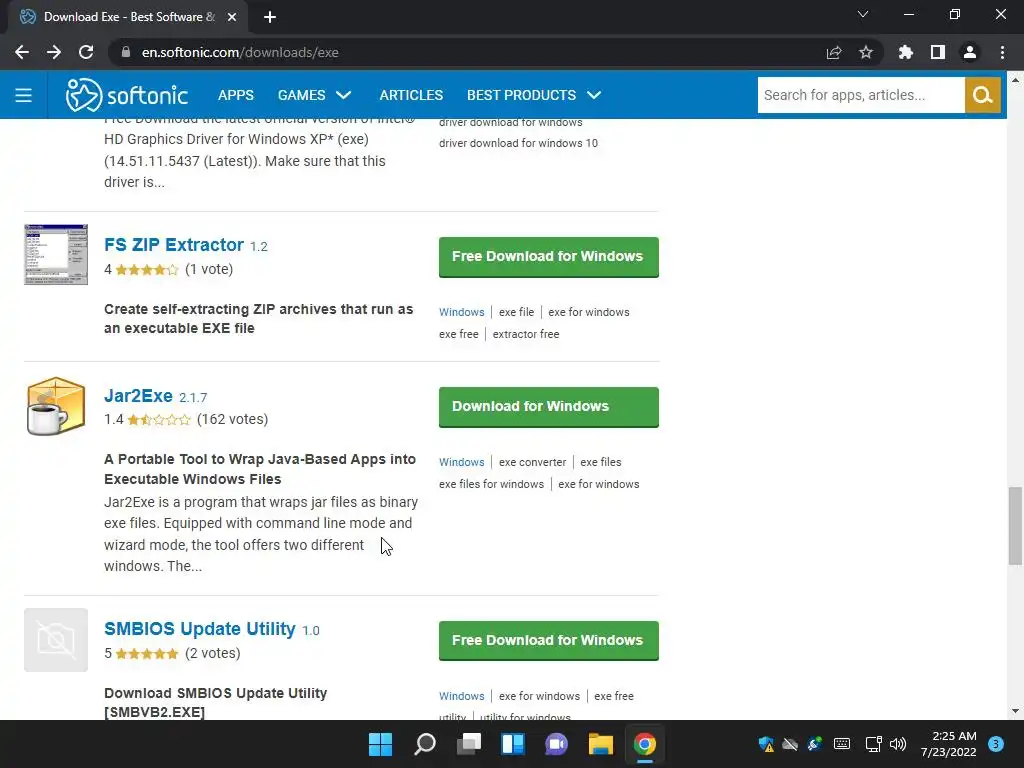Click Windows tag under Jar2Exe
The image size is (1024, 768).
coord(462,462)
